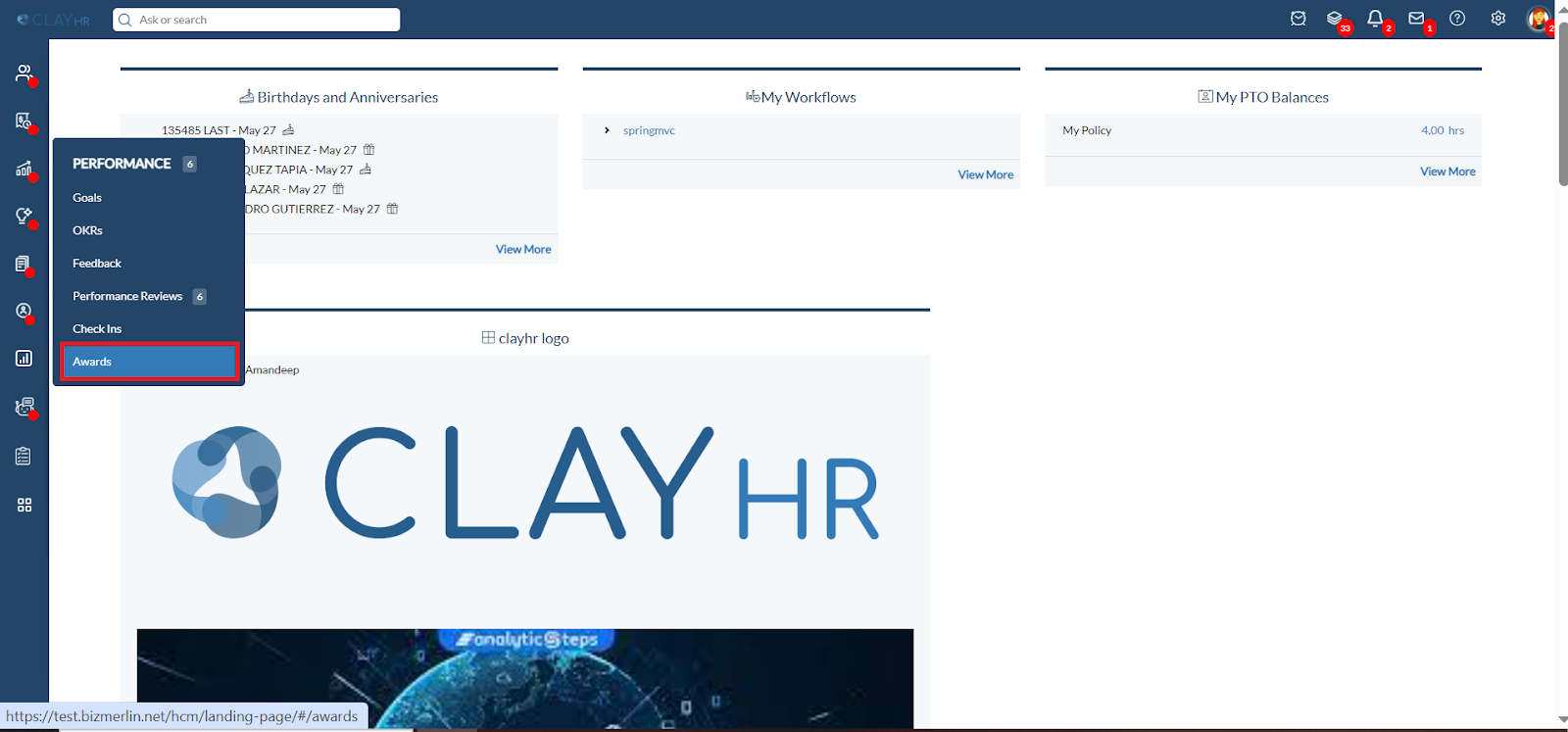Viewport: 1568px width, 732px height.
Task: Open the four-squares apps grid sidebar icon
Action: [x=24, y=505]
